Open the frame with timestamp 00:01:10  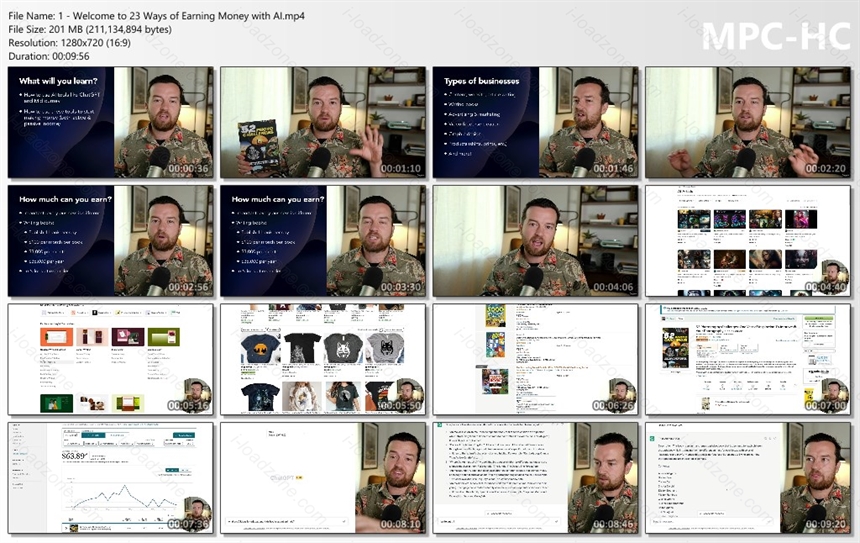[x=323, y=122]
